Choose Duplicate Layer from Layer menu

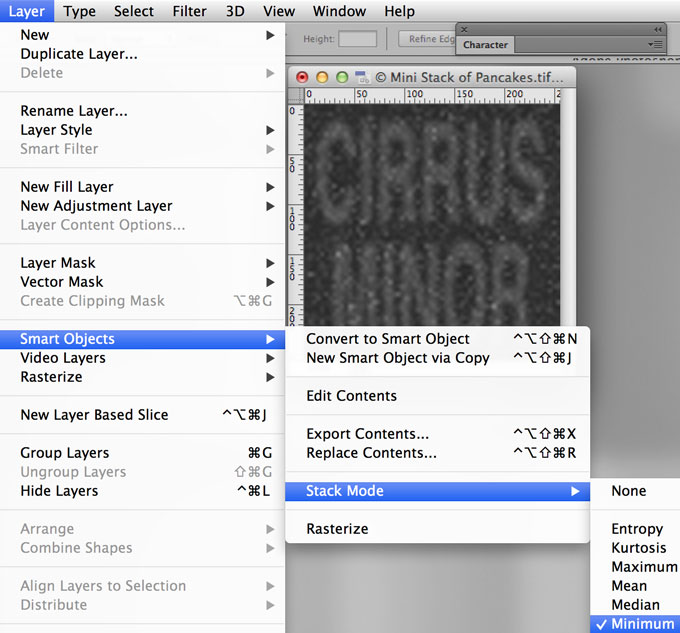(79, 54)
